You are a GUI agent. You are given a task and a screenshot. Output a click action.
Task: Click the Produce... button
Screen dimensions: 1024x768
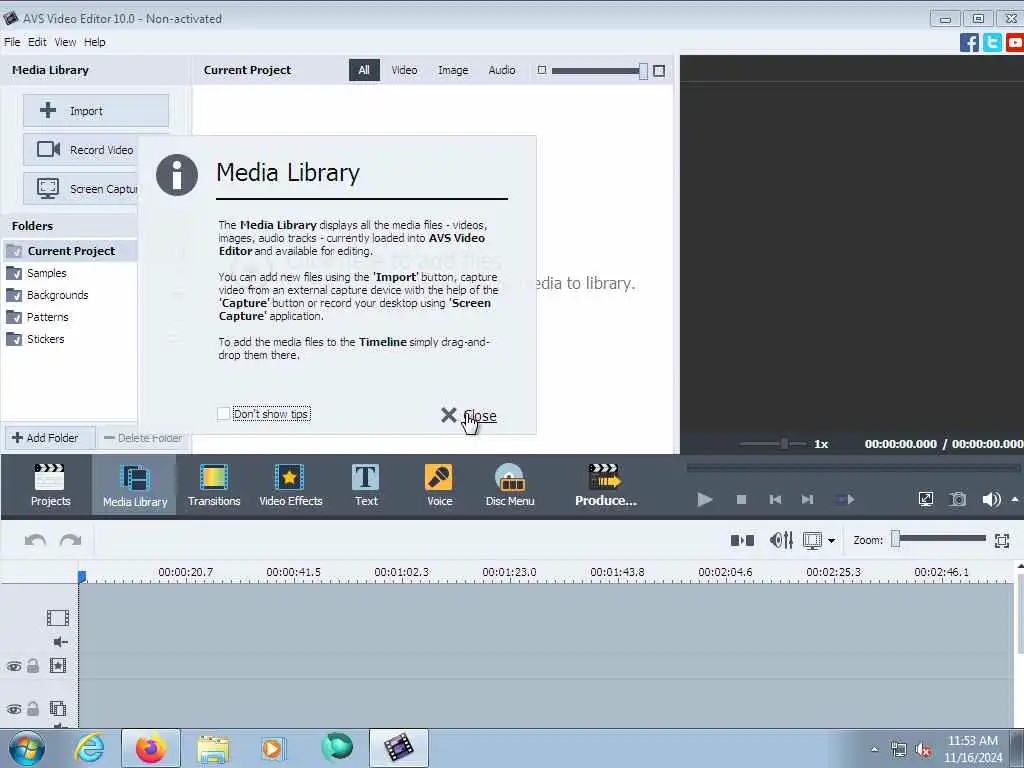click(605, 485)
